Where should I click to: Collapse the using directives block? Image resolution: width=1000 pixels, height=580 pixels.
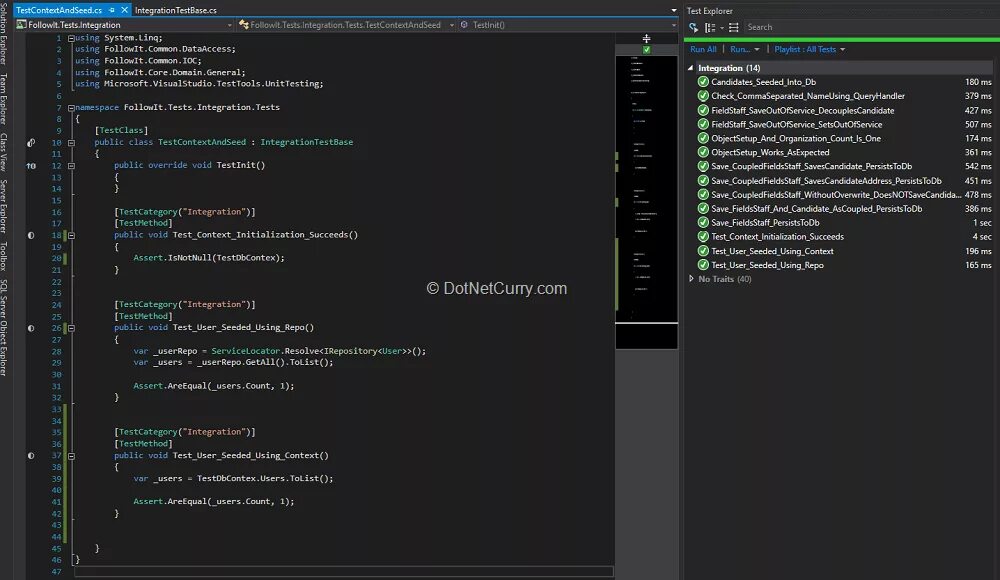click(x=71, y=38)
